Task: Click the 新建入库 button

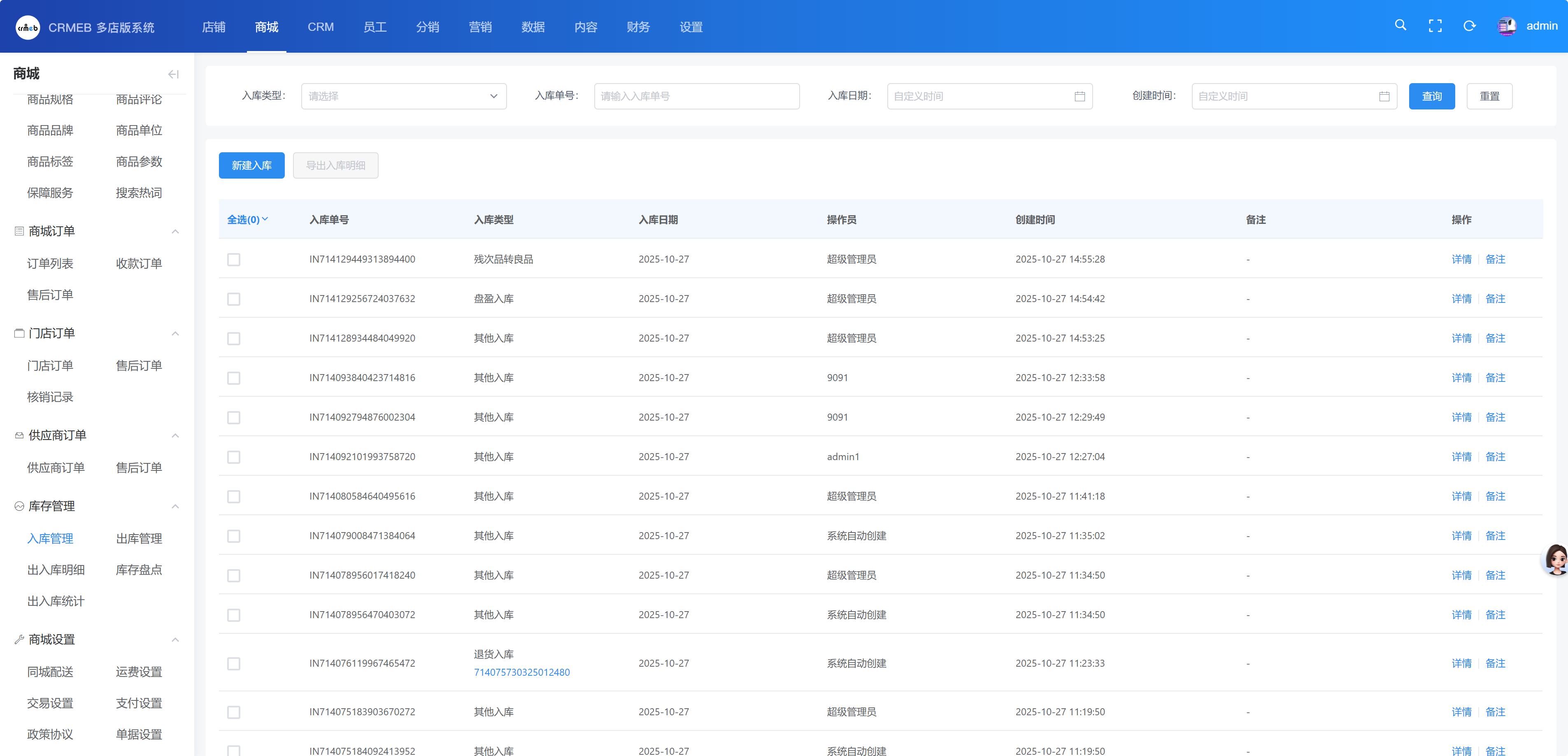Action: [x=251, y=165]
